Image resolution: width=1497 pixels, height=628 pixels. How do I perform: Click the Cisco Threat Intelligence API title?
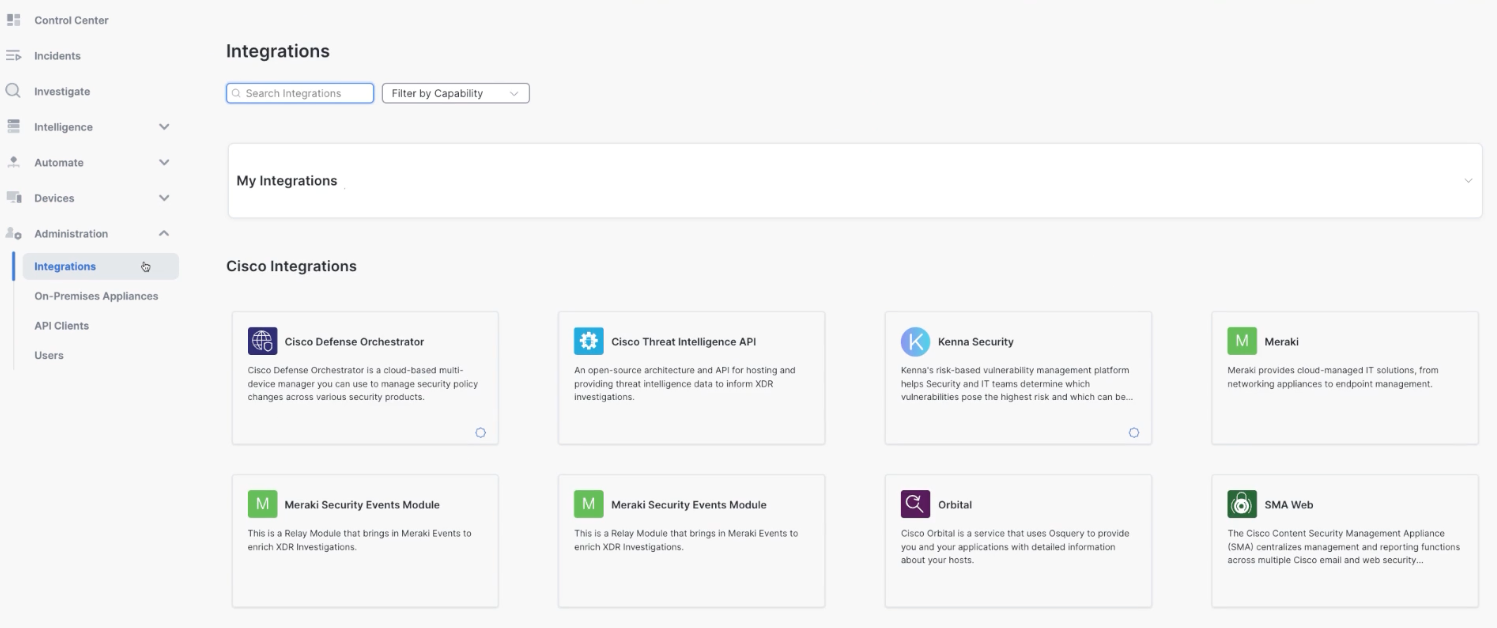683,341
